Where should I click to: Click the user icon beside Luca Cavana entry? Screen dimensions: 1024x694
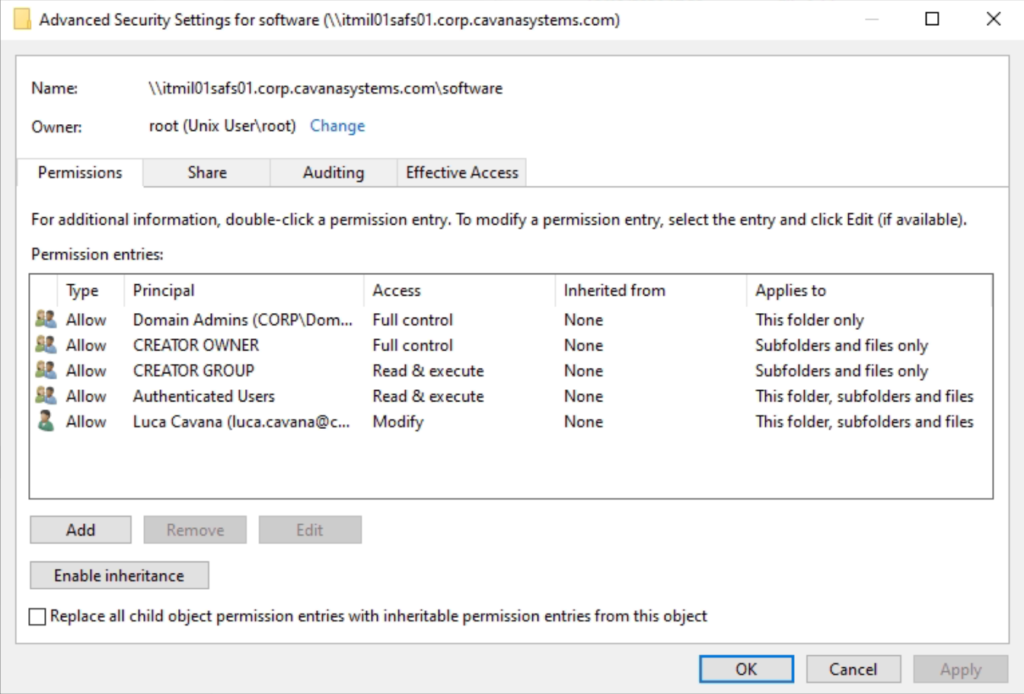click(46, 421)
